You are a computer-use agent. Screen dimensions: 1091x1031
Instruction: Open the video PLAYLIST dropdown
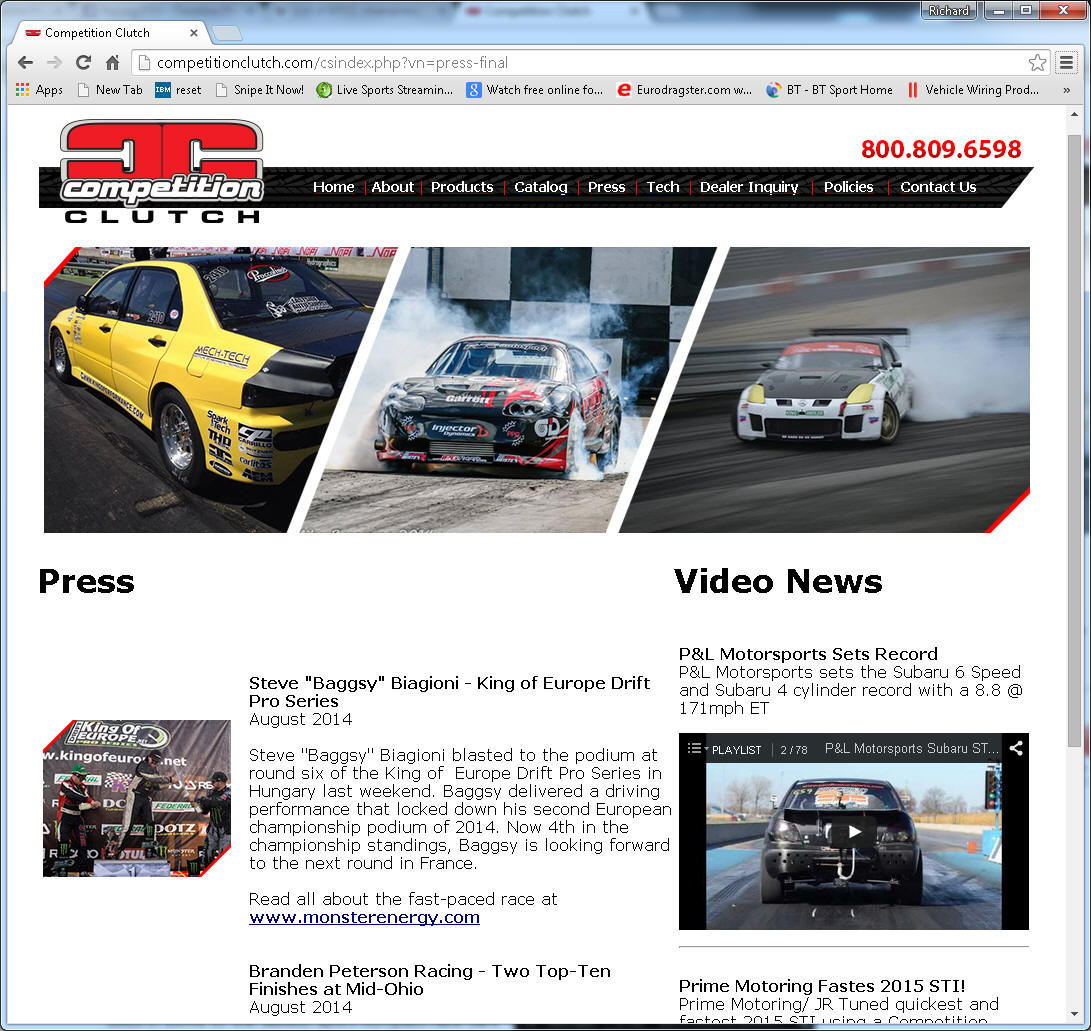tap(724, 749)
